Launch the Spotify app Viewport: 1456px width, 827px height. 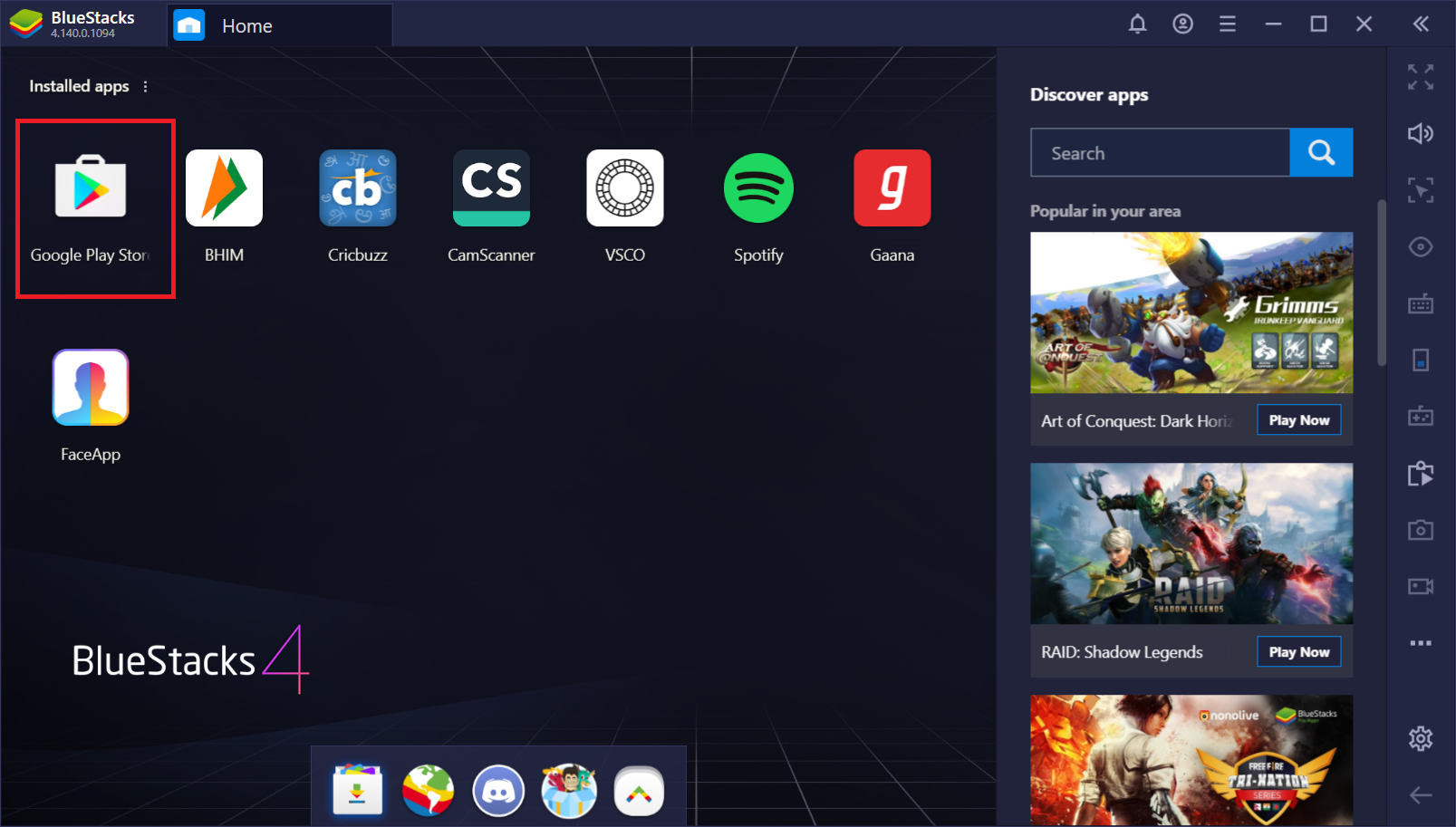coord(758,188)
